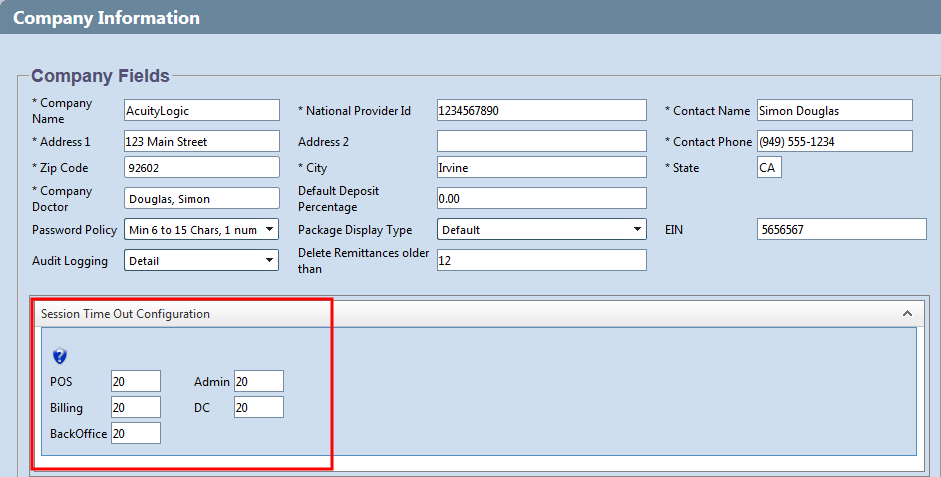Select the National Provider Id field
Image resolution: width=941 pixels, height=477 pixels.
pyautogui.click(x=541, y=110)
